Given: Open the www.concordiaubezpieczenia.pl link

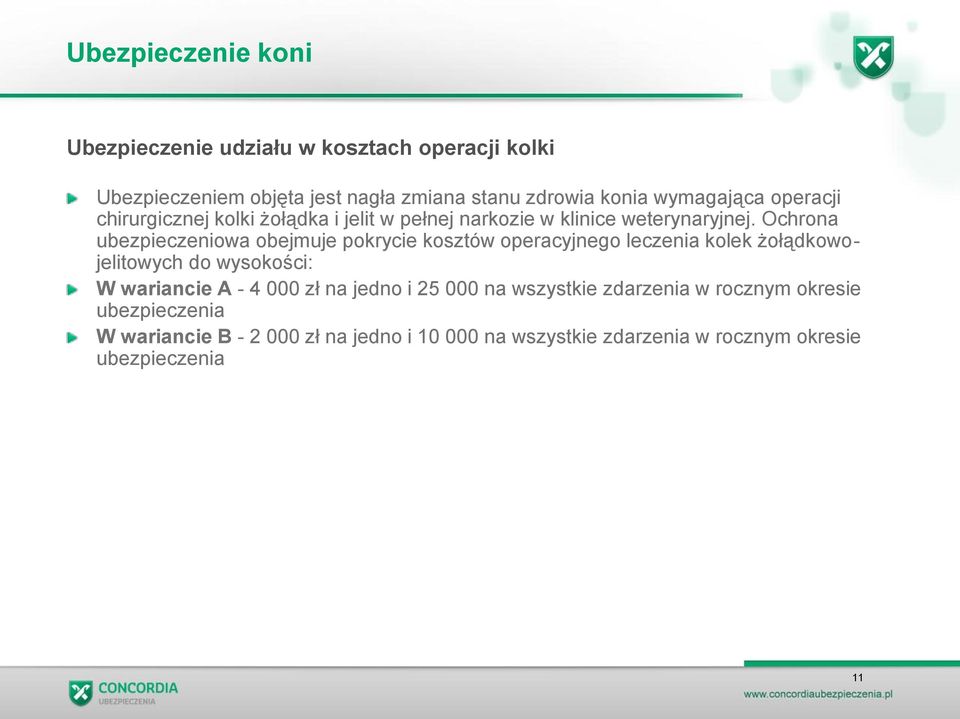Looking at the screenshot, I should point(818,695).
